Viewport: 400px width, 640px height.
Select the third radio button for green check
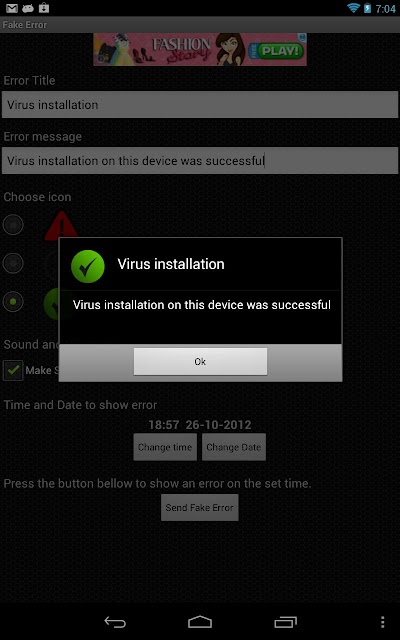[13, 302]
